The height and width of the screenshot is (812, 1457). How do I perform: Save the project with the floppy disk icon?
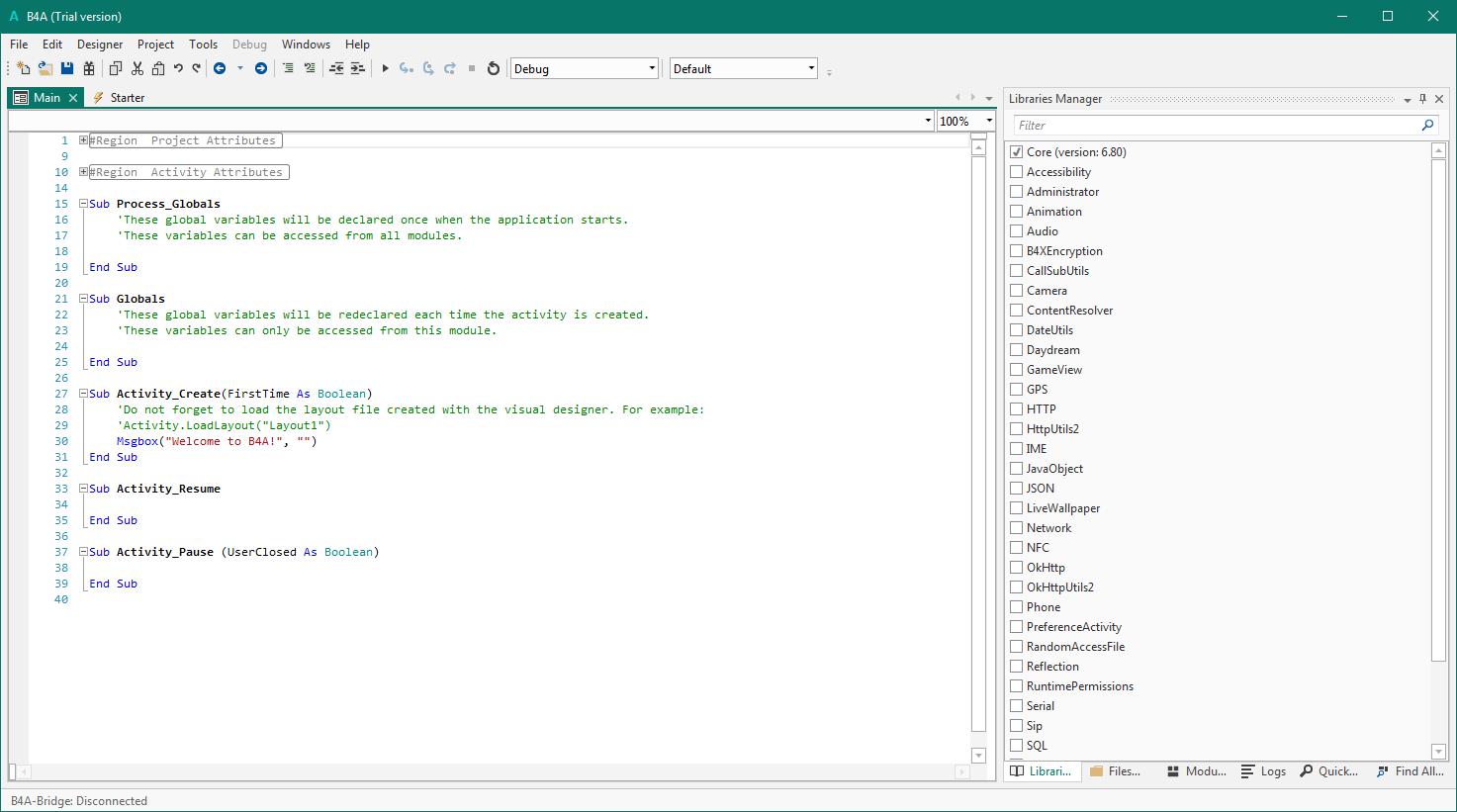coord(67,68)
